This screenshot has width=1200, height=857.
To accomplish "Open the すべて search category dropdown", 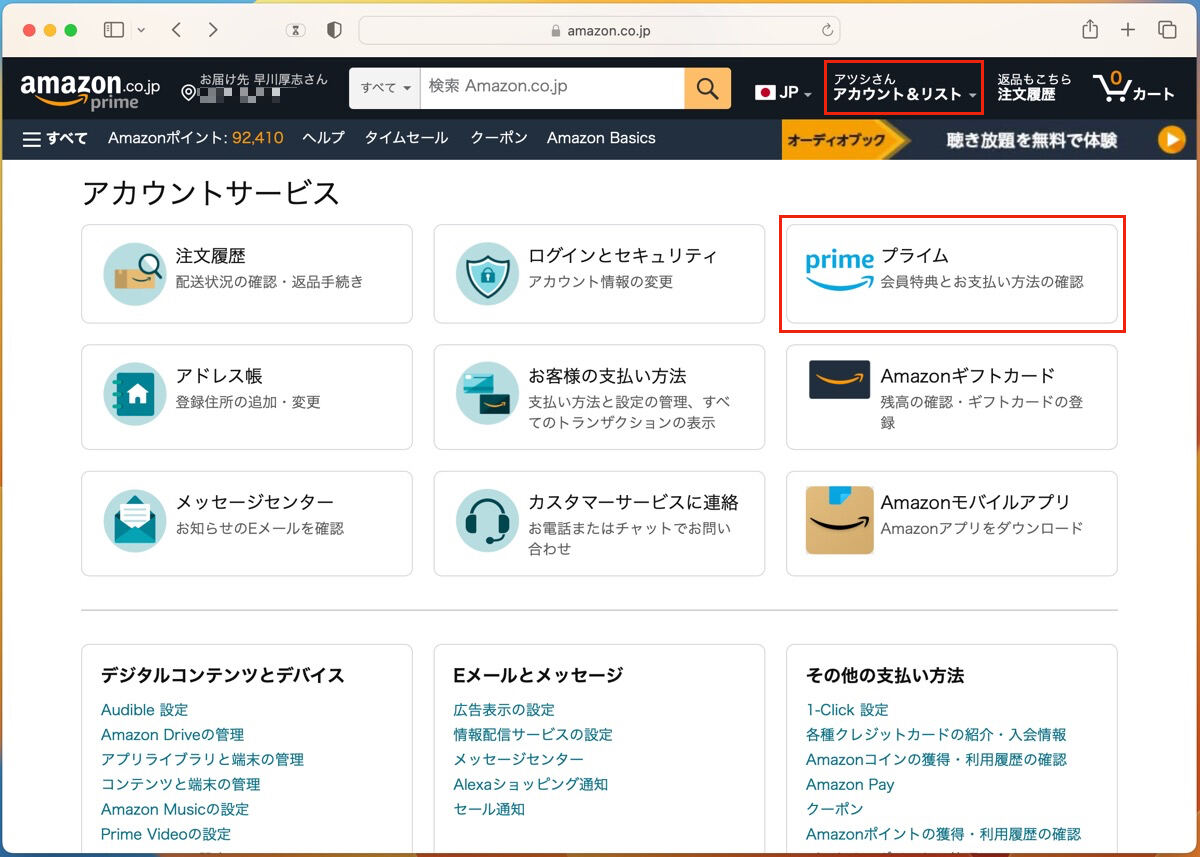I will click(x=385, y=88).
